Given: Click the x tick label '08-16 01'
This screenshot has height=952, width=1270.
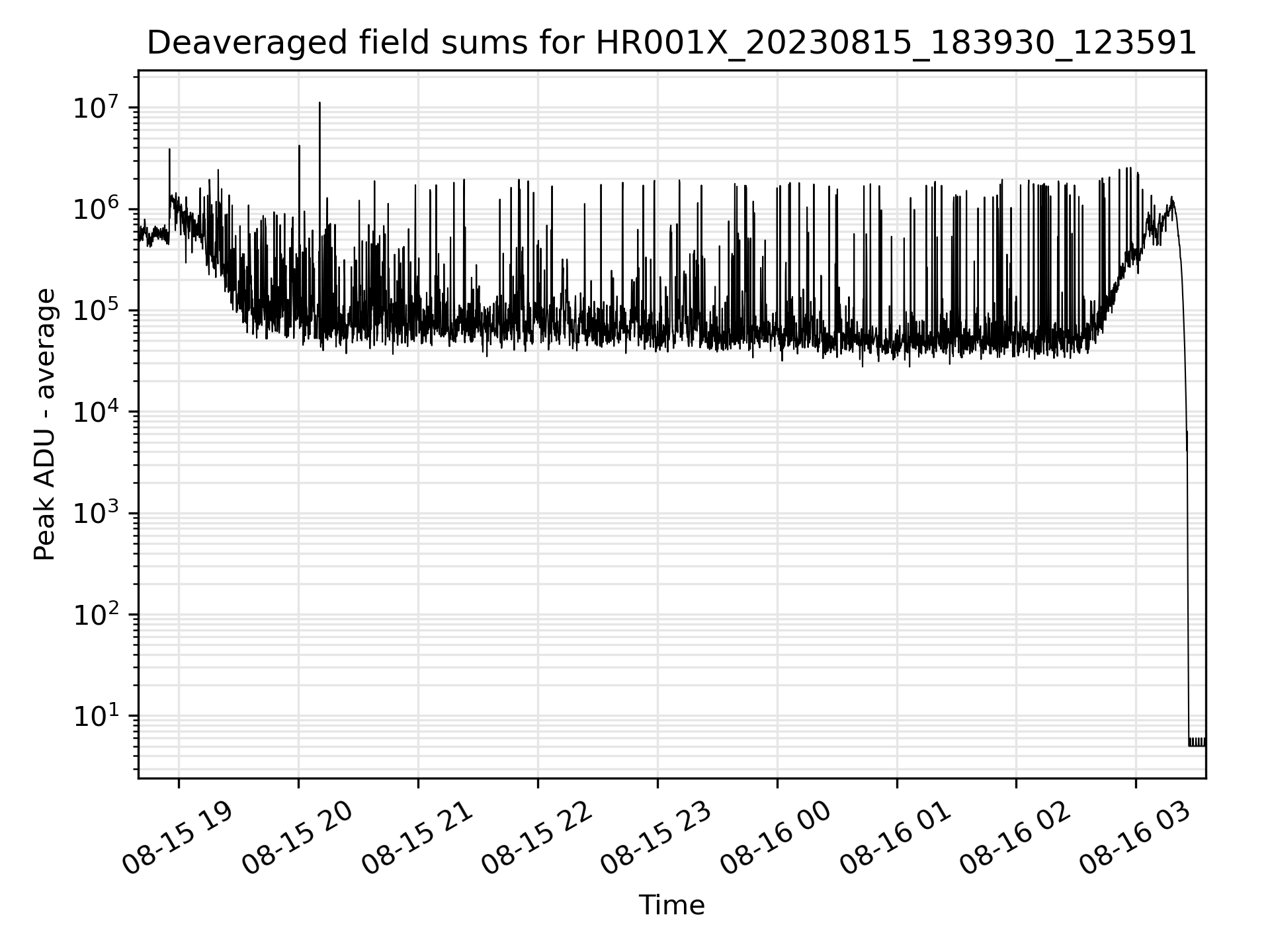Looking at the screenshot, I should click(896, 839).
